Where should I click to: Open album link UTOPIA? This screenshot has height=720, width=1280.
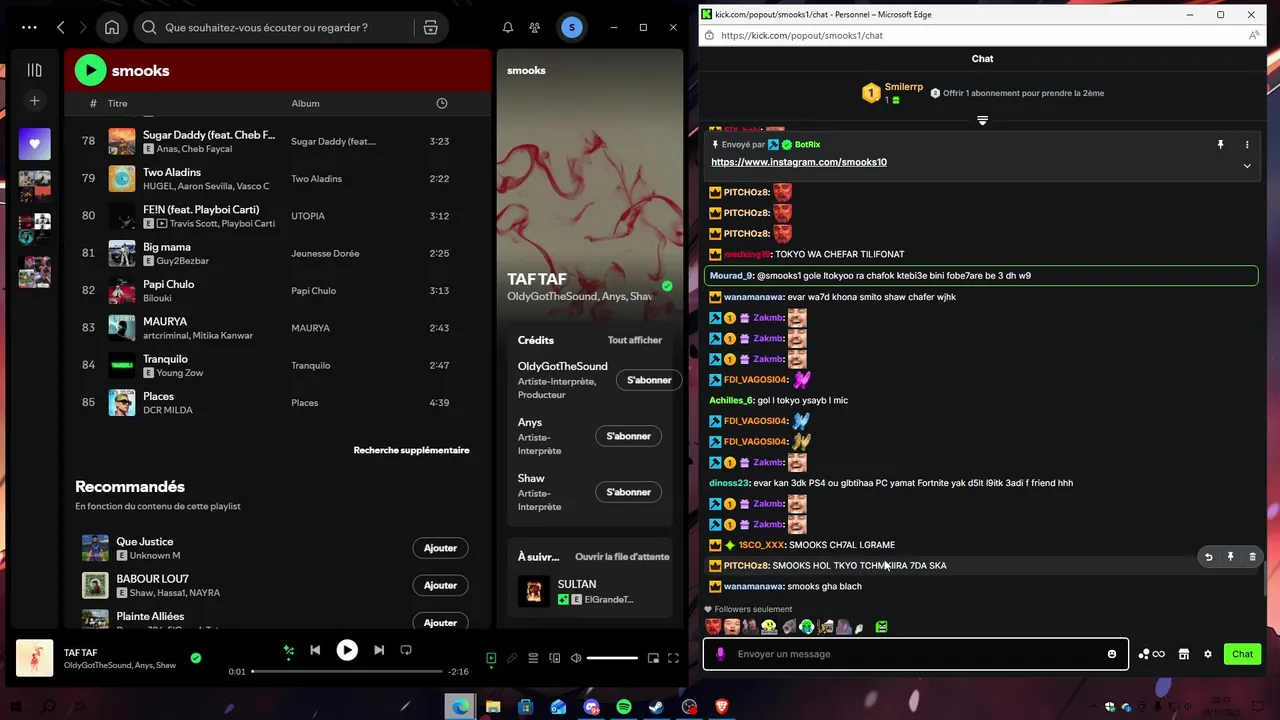[308, 216]
